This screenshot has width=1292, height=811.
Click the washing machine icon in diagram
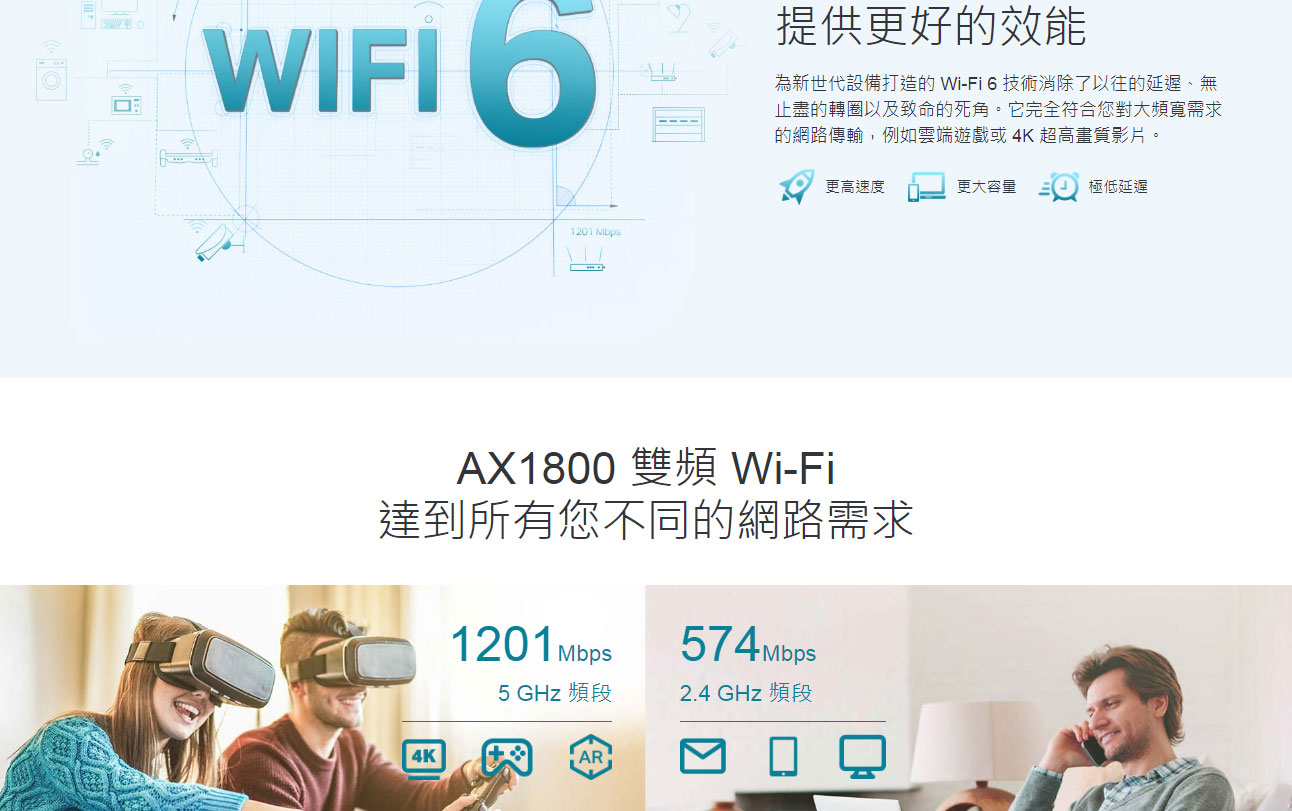[50, 79]
